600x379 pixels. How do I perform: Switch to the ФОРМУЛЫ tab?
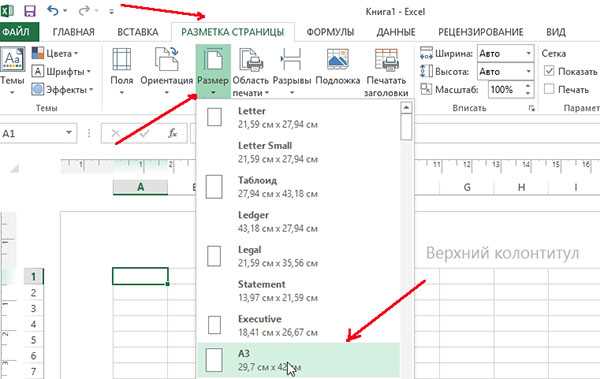[330, 32]
